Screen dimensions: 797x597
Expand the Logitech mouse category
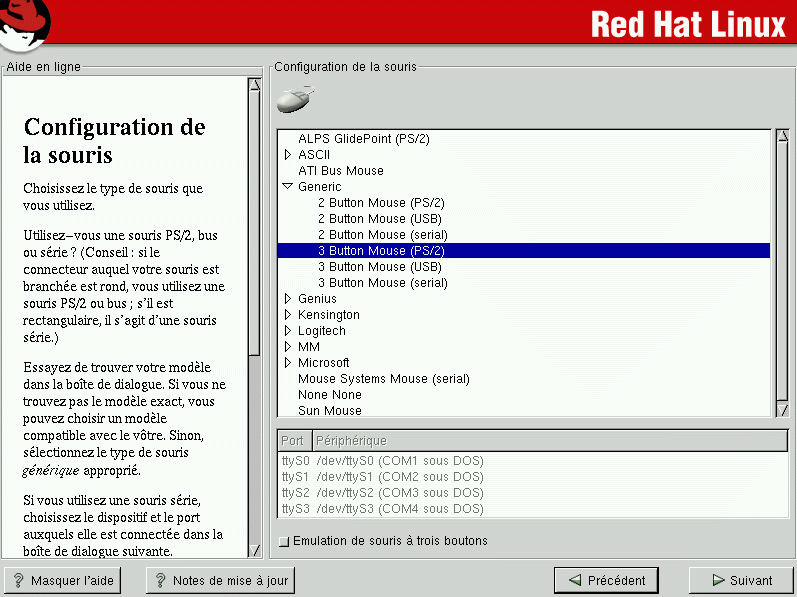(x=288, y=331)
